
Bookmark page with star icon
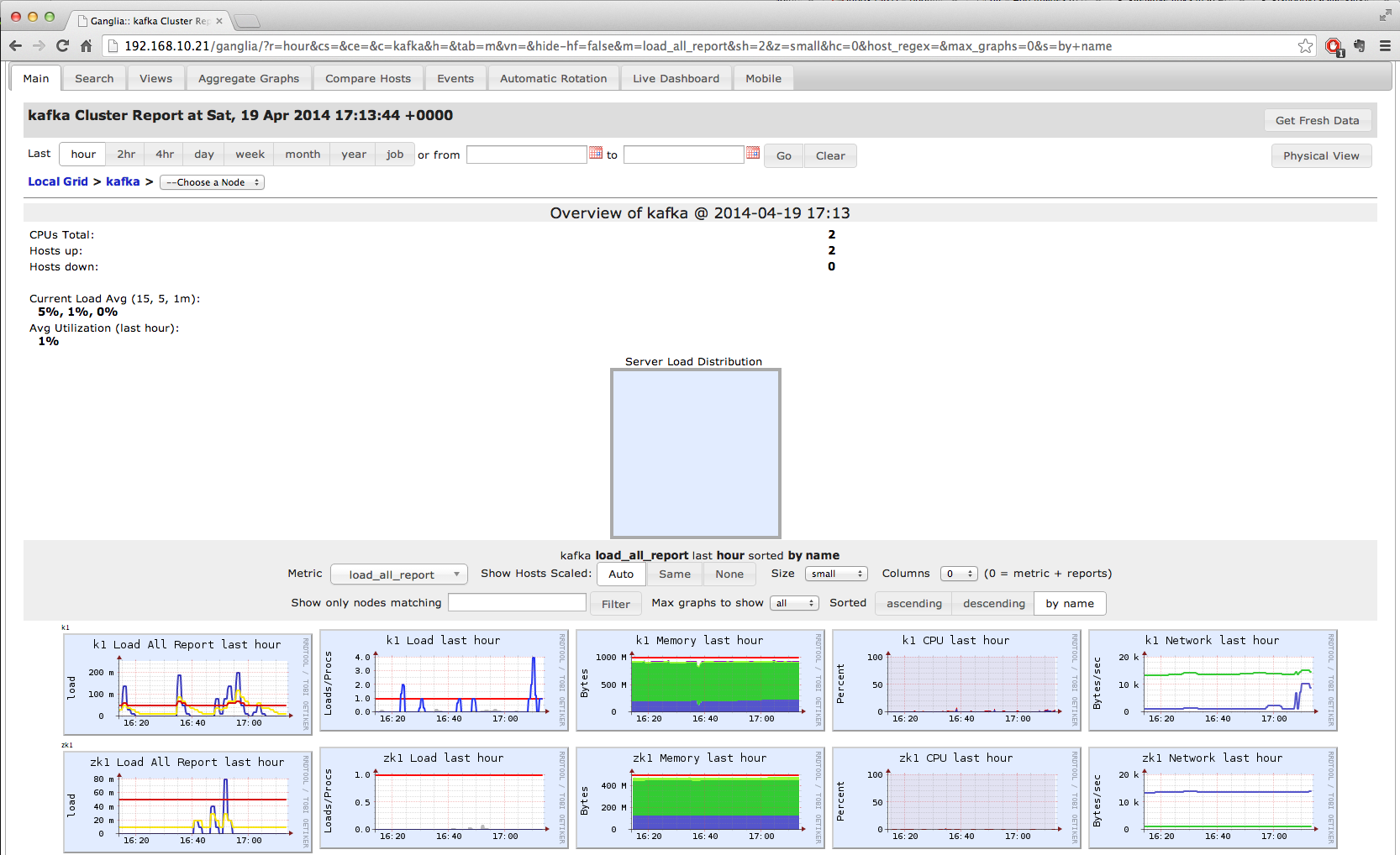pos(1305,46)
